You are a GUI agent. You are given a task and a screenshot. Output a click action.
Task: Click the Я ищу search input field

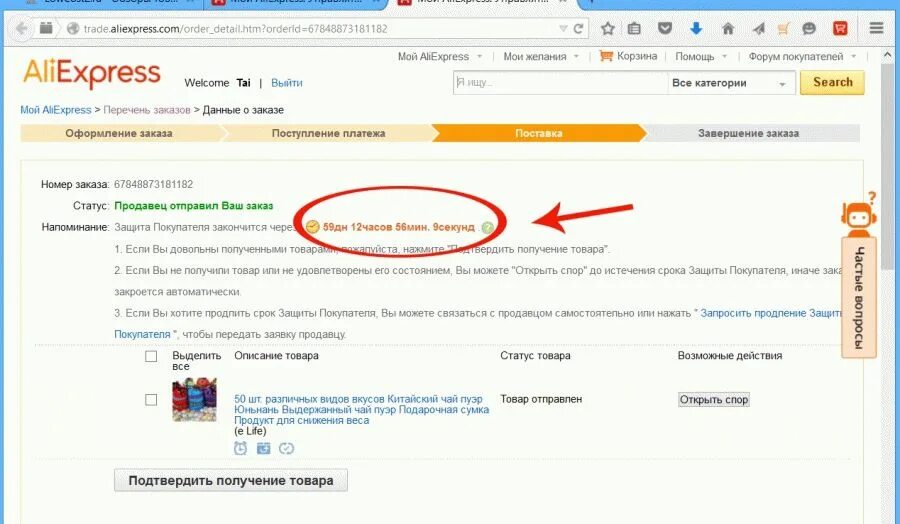click(560, 83)
